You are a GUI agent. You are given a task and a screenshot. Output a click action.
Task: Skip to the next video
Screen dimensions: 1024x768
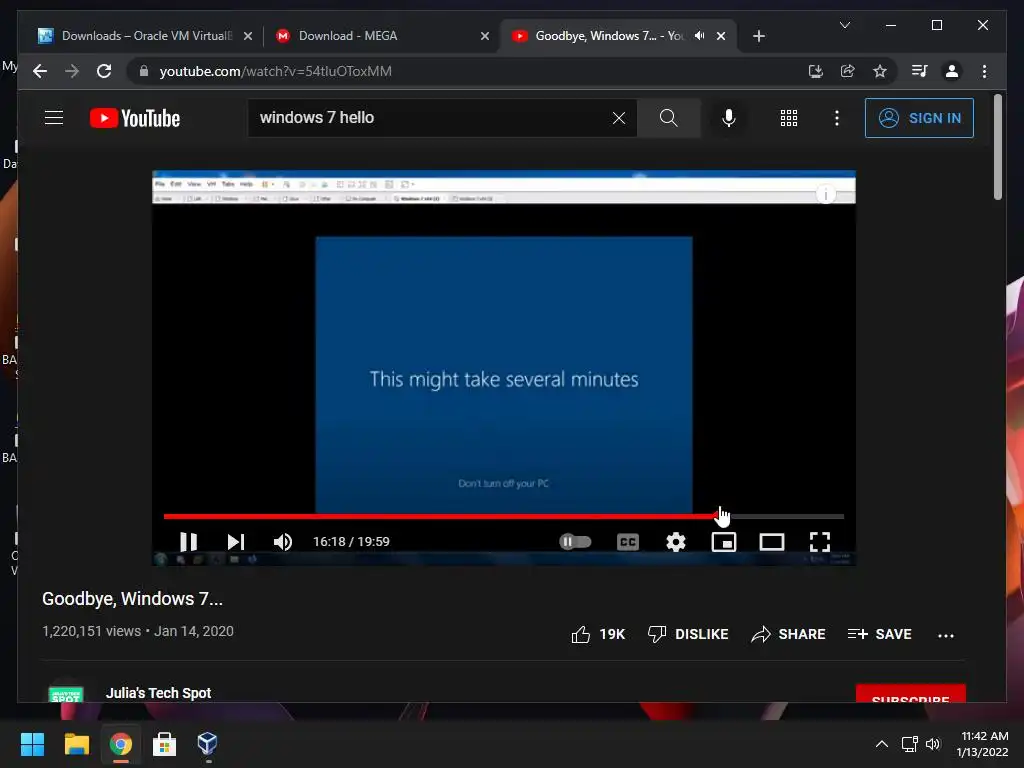pyautogui.click(x=236, y=541)
